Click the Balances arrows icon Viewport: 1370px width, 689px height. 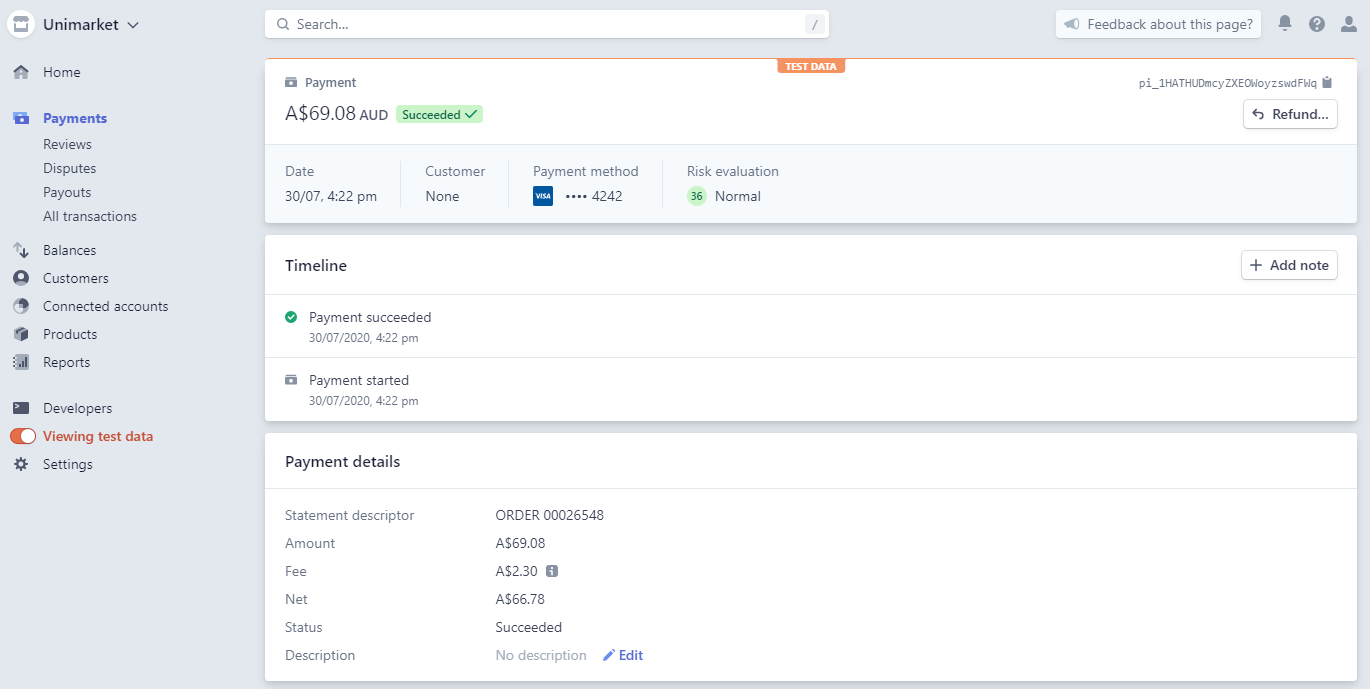point(21,250)
